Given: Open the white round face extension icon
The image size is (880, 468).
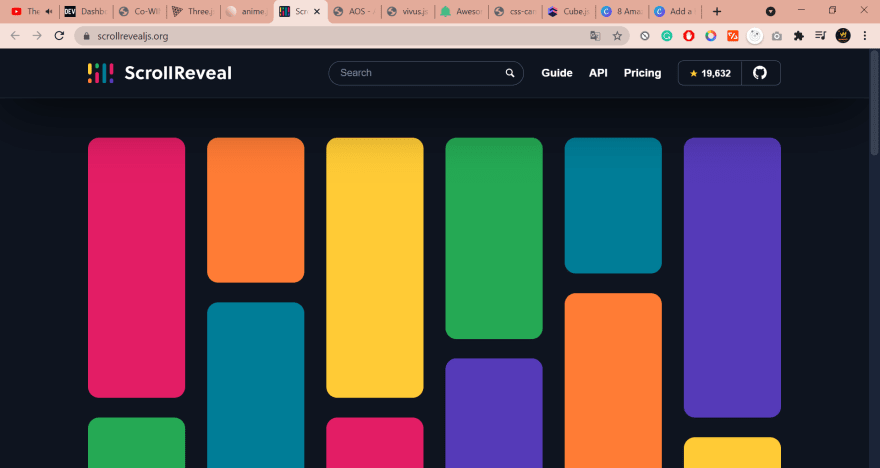Looking at the screenshot, I should [755, 36].
